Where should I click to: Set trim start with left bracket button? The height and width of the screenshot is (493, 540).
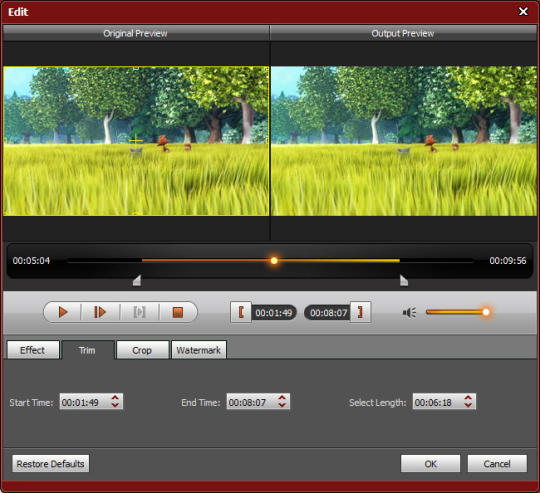(241, 312)
